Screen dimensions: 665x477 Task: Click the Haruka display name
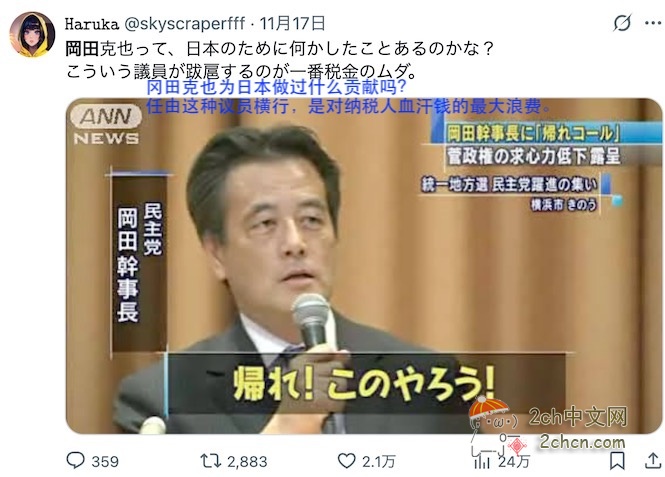coord(92,24)
